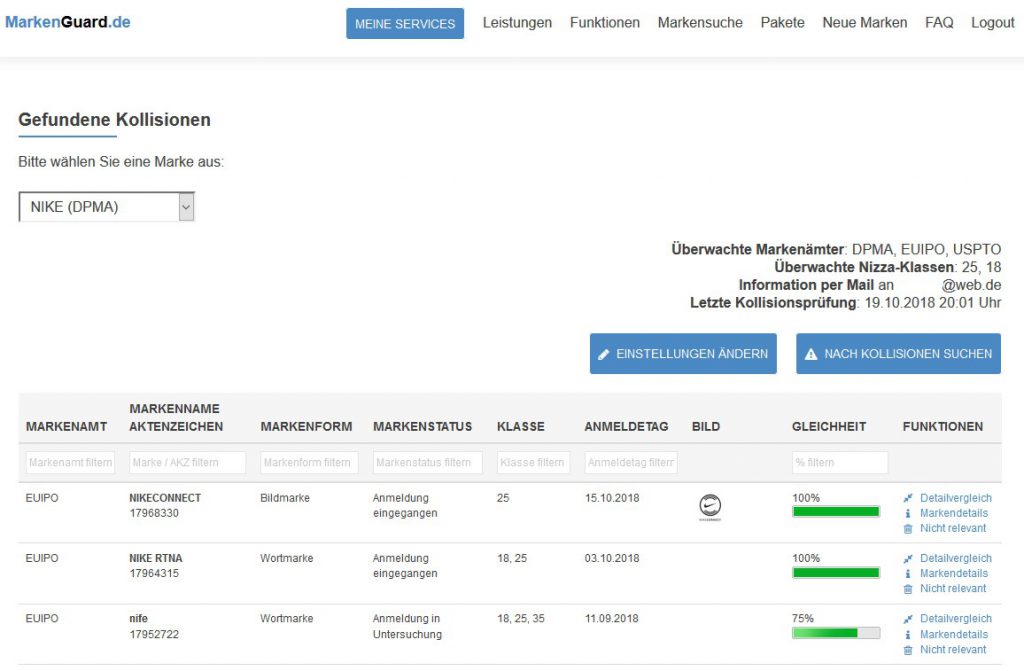Screen dimensions: 1024x671
Task: Focus the Marke / AKZ filter field
Action: coord(187,463)
